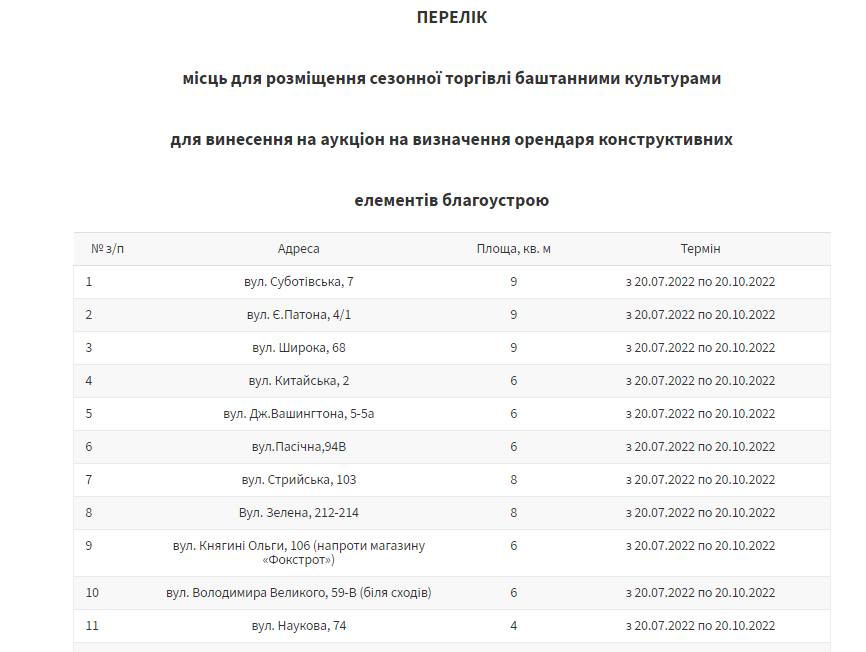Image resolution: width=866 pixels, height=652 pixels.
Task: Click the area value in Китайська row
Action: [514, 381]
